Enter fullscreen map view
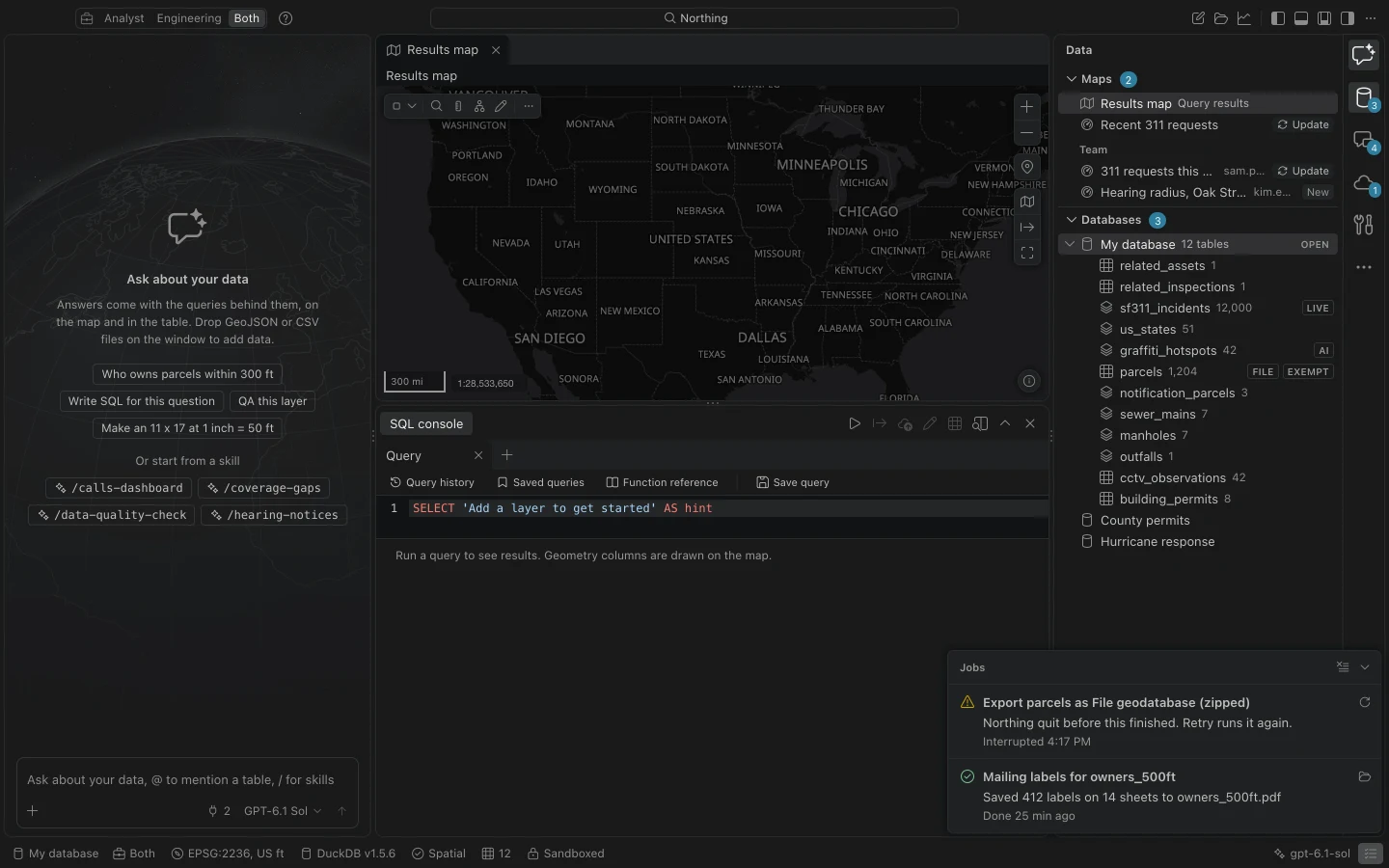1389x868 pixels. click(1027, 253)
